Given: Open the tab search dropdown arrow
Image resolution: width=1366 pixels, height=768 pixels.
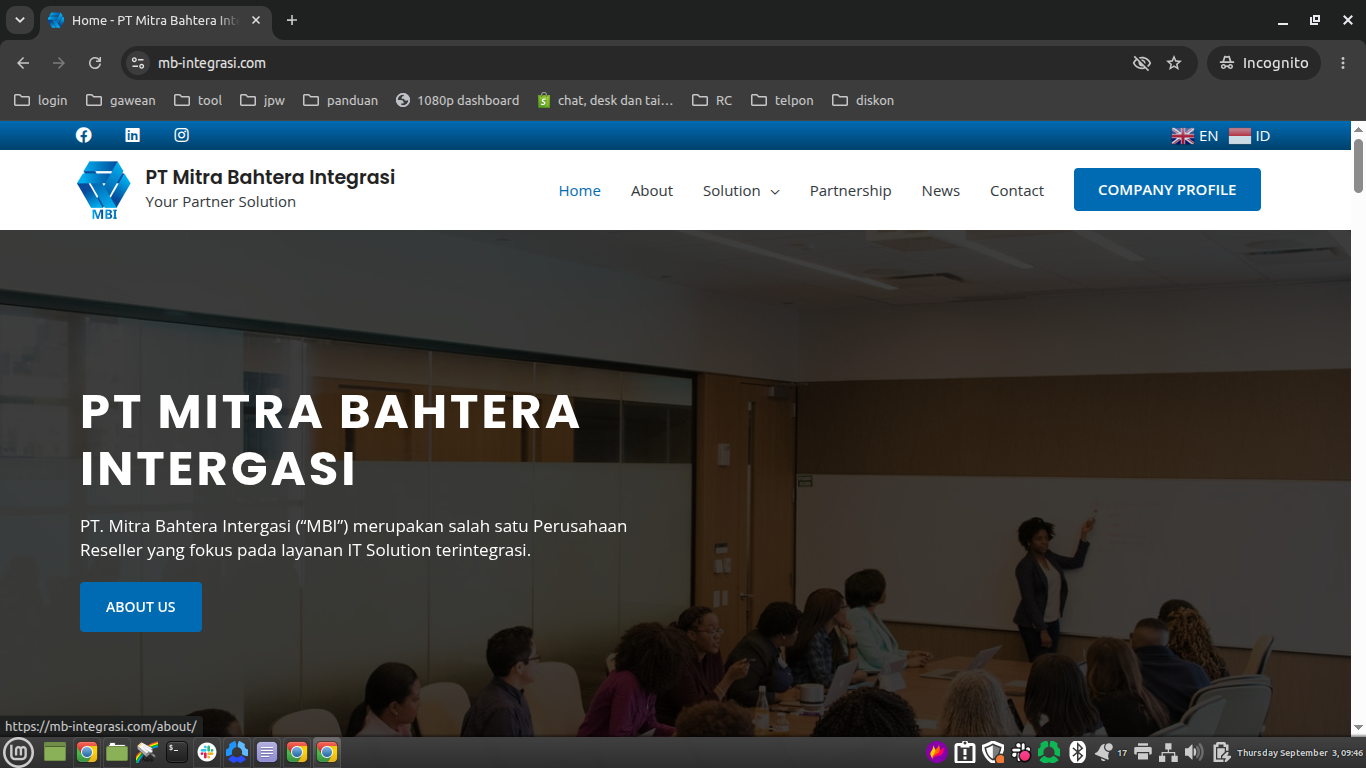Looking at the screenshot, I should pyautogui.click(x=19, y=20).
